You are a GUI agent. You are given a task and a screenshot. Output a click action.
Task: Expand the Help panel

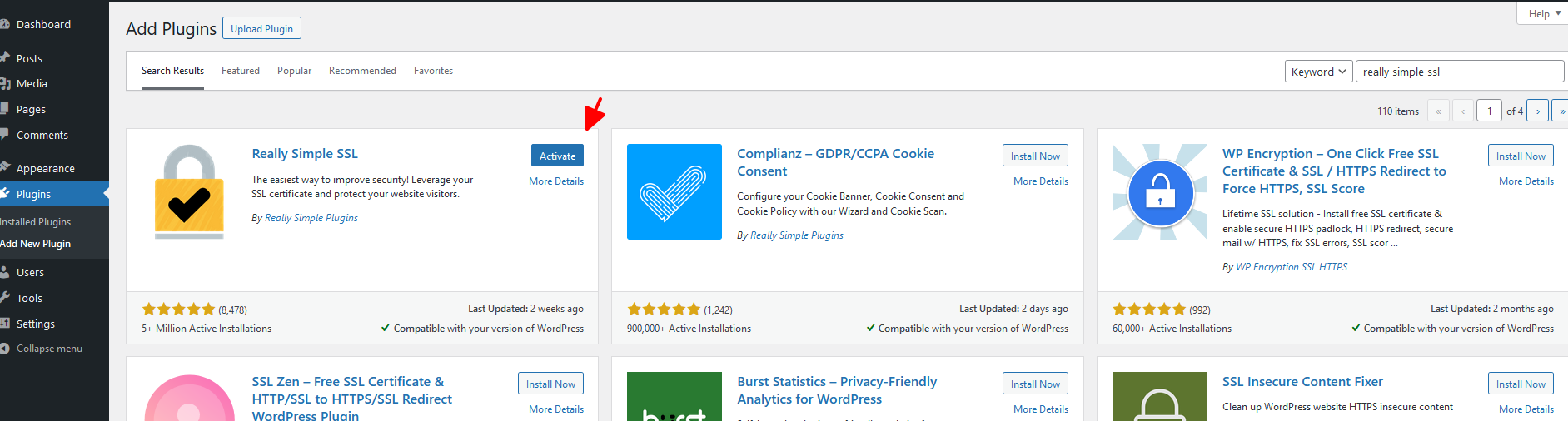pyautogui.click(x=1544, y=13)
